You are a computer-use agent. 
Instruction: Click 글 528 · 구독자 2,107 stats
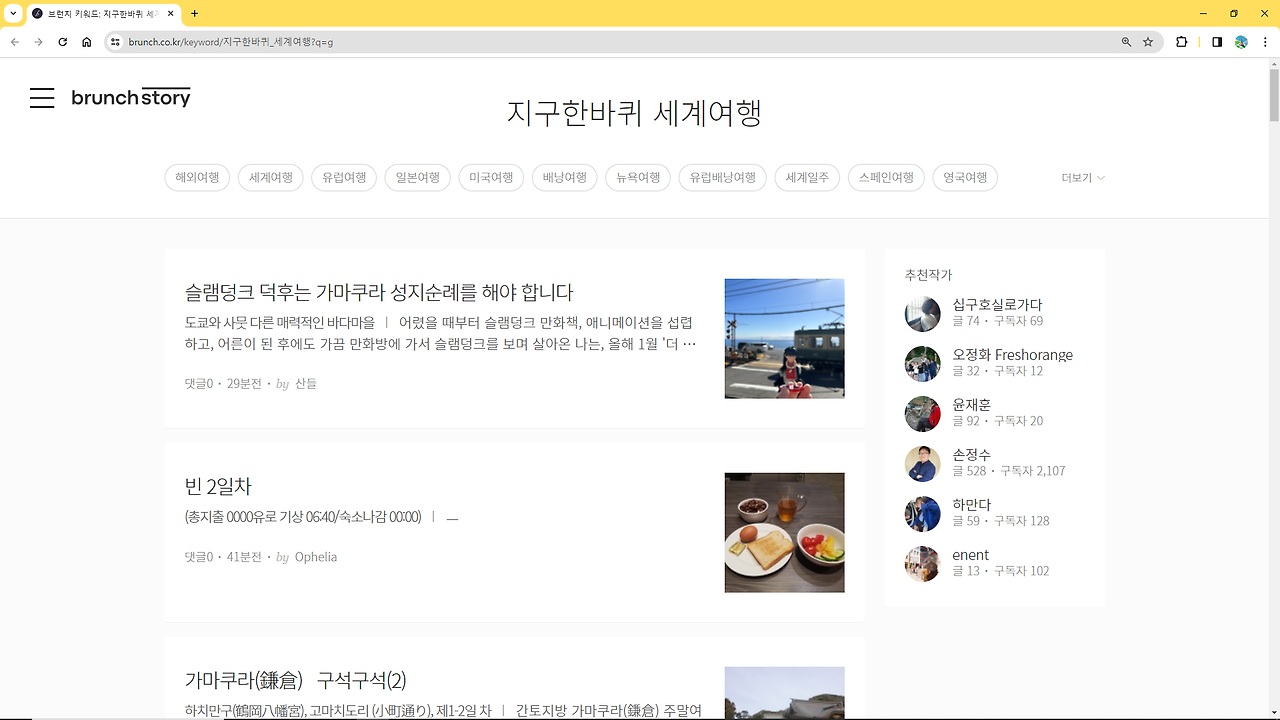(x=1008, y=471)
